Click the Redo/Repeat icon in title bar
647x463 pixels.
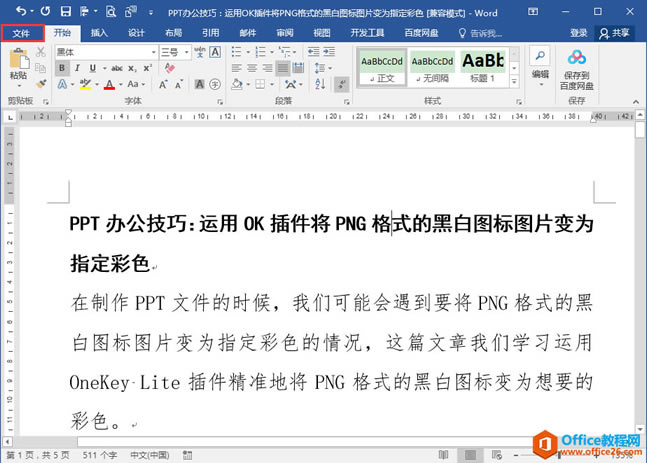coord(45,12)
